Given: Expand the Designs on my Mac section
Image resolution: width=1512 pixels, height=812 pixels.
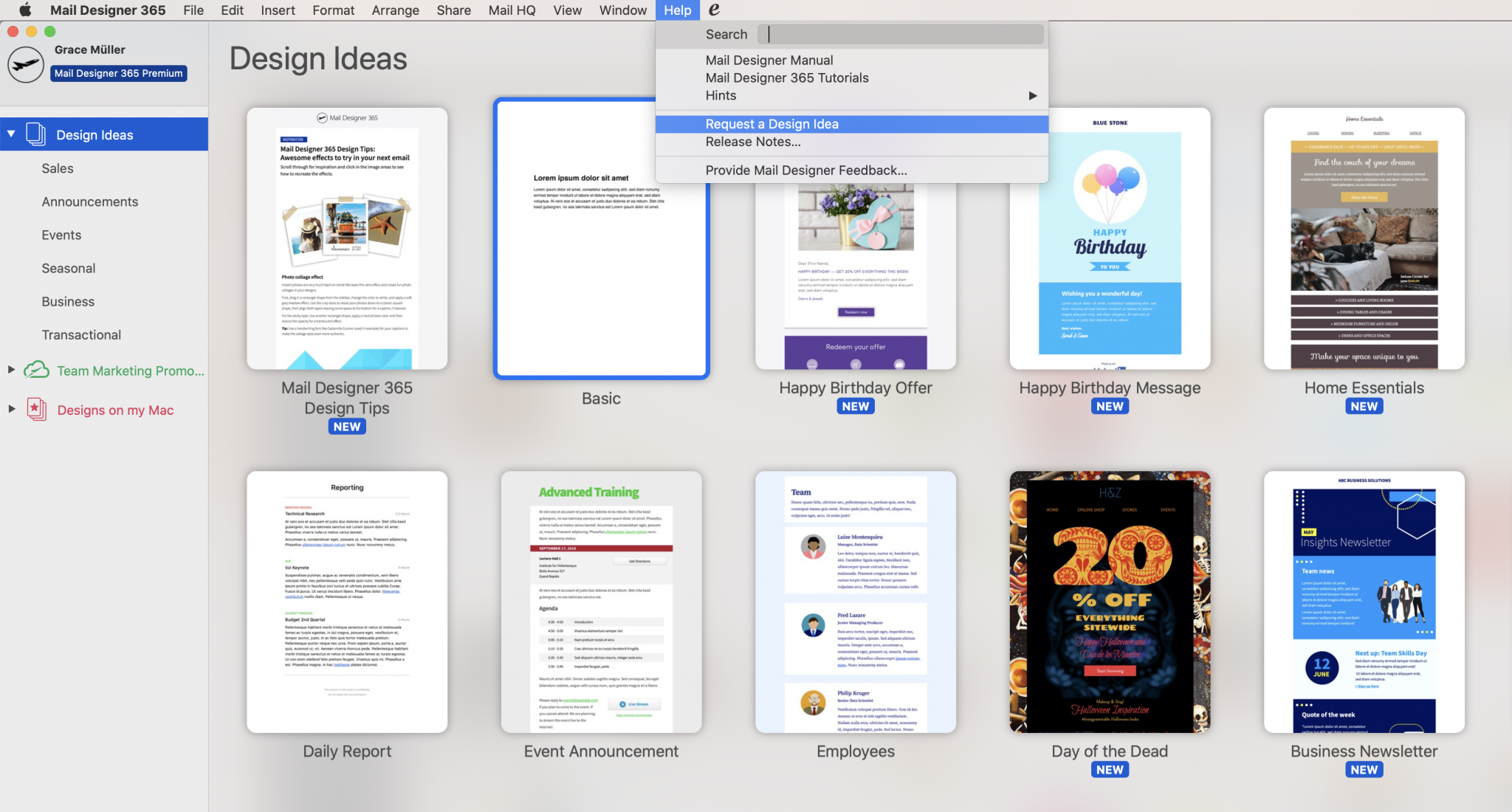Looking at the screenshot, I should (11, 410).
